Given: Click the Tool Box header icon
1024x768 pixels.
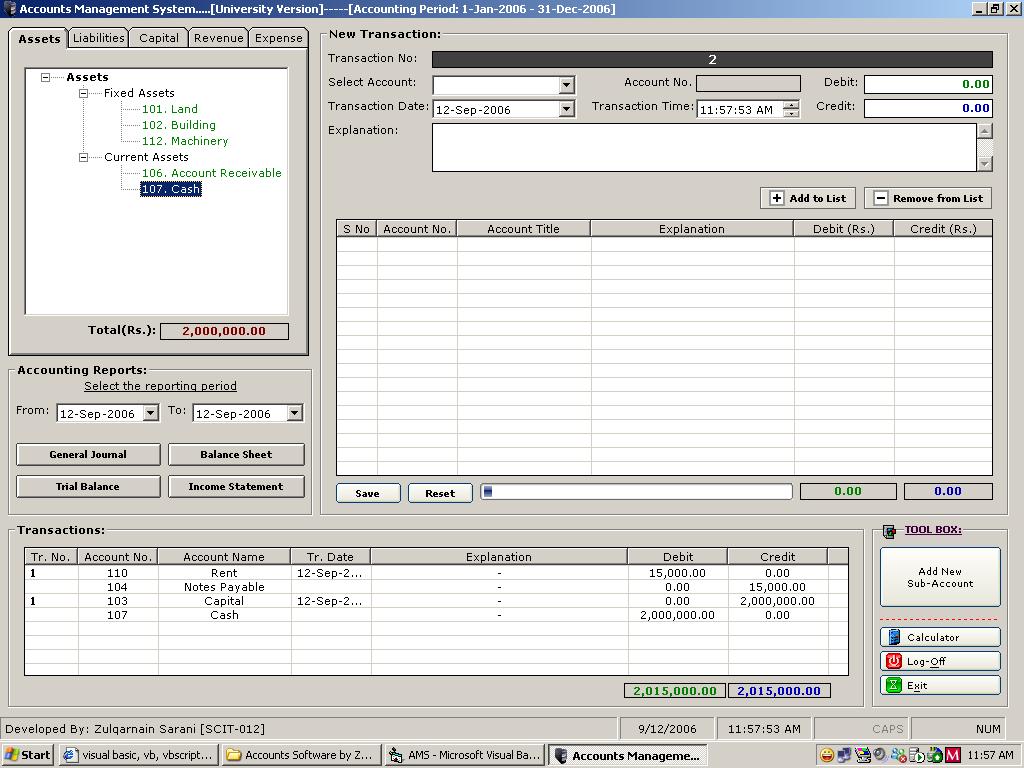Looking at the screenshot, I should pos(890,532).
